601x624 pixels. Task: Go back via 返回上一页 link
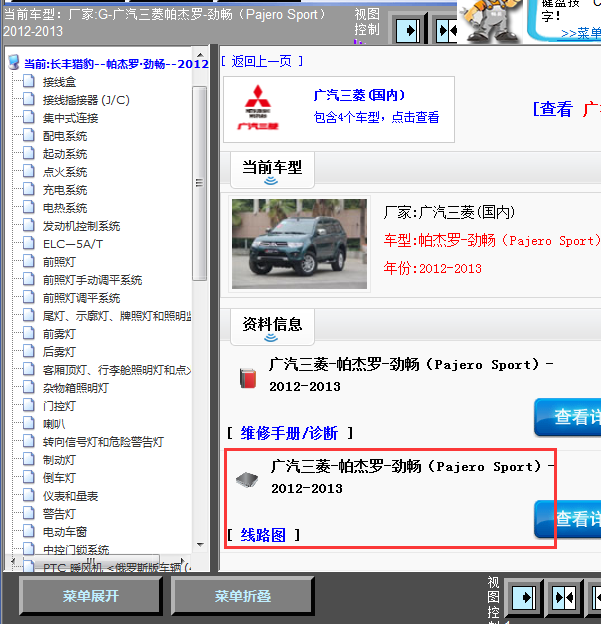click(262, 61)
